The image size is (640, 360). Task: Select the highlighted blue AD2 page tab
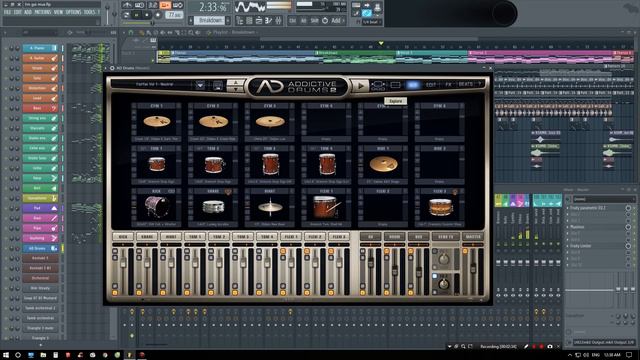point(413,85)
